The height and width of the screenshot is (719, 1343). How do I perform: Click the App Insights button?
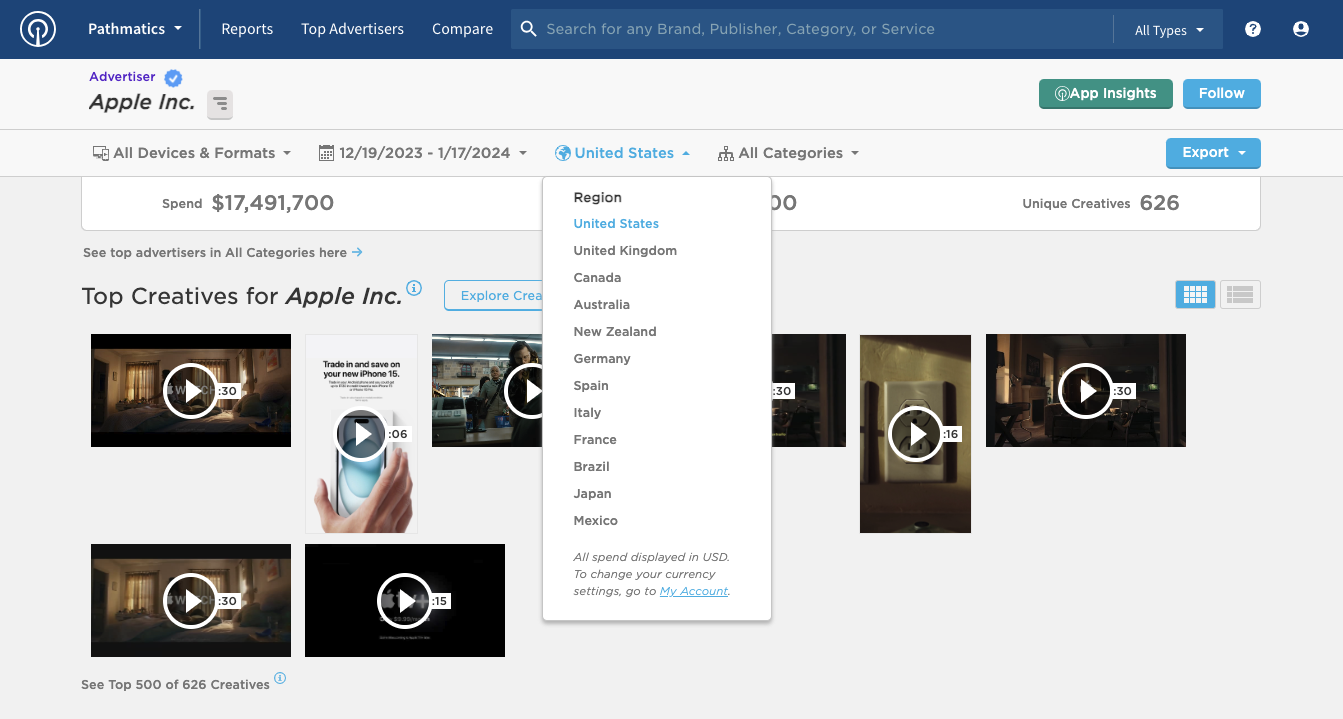(x=1106, y=94)
